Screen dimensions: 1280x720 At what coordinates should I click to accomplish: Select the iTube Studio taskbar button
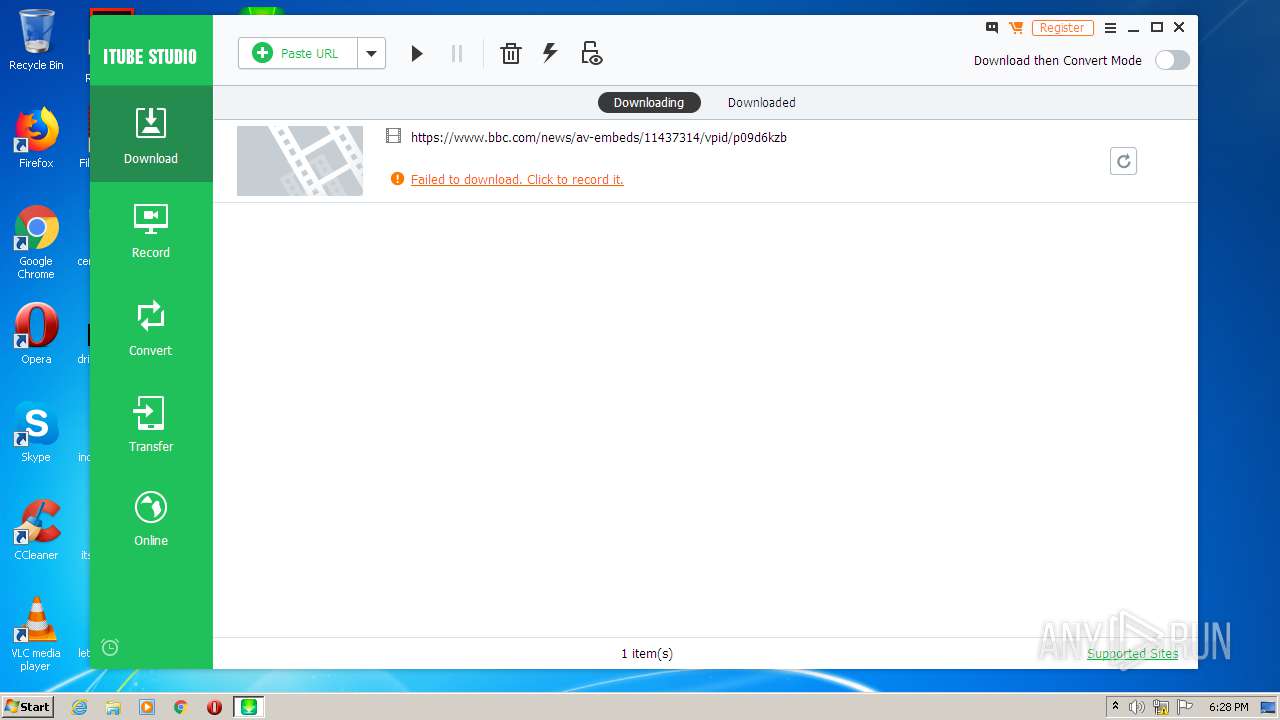(x=249, y=707)
